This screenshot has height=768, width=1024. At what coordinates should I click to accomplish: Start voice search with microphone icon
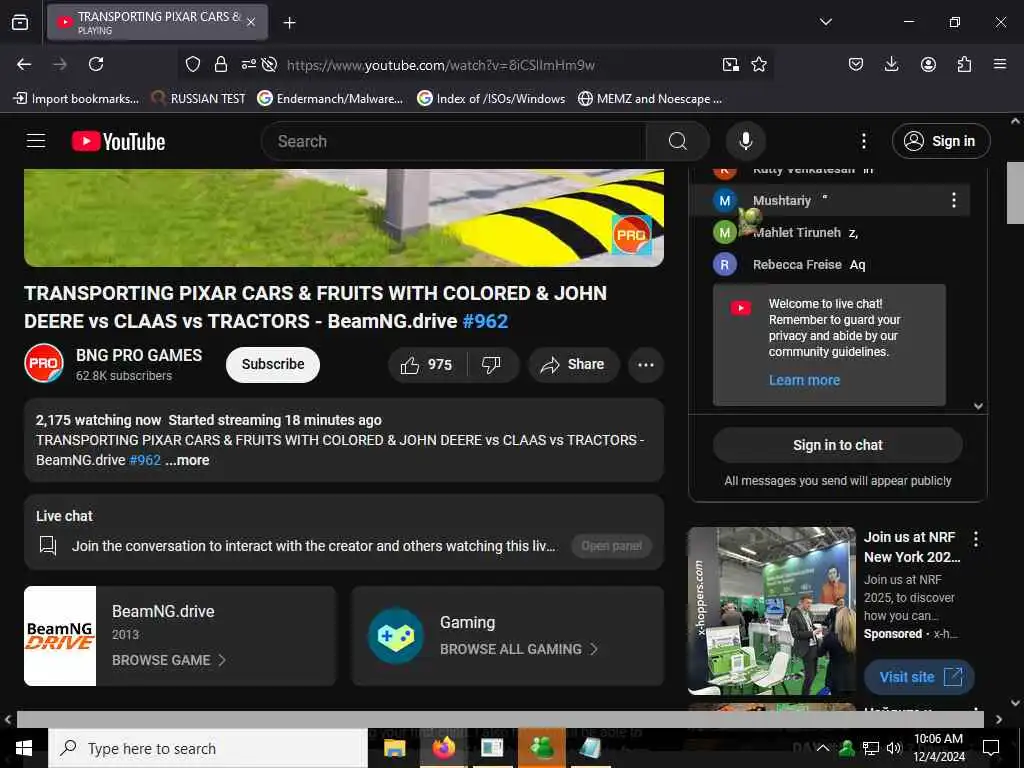click(746, 141)
